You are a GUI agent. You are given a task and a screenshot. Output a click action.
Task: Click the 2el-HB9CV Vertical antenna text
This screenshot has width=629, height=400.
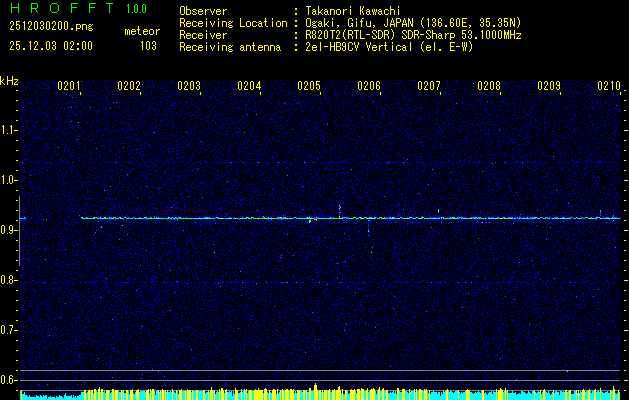point(389,47)
